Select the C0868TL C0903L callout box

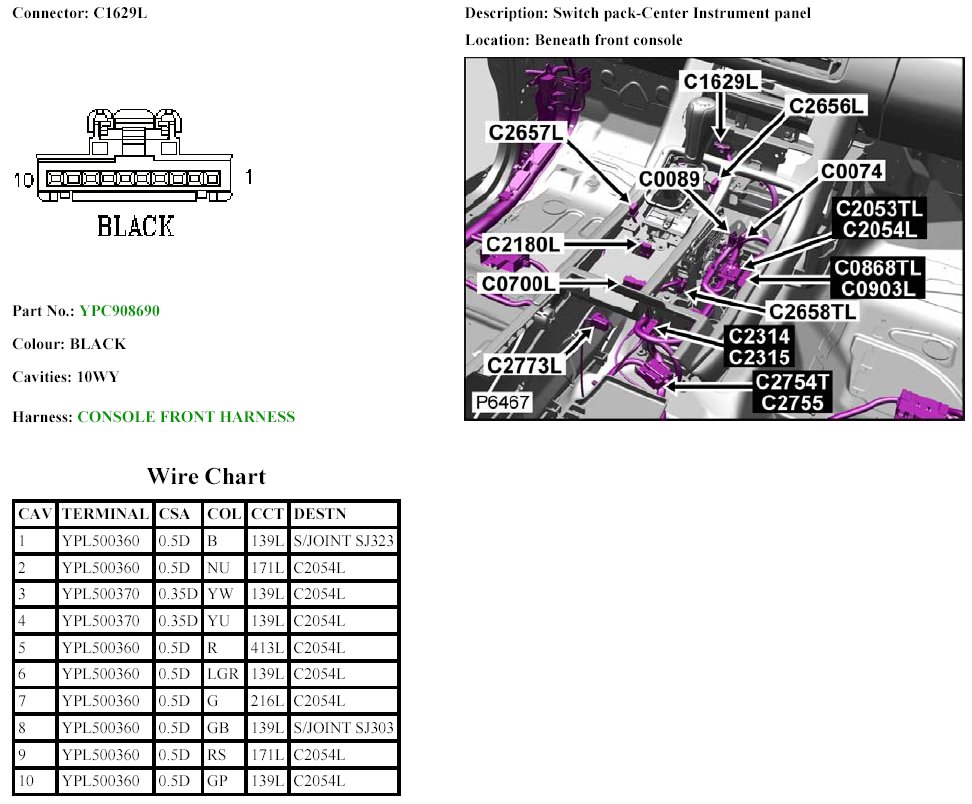click(x=879, y=277)
